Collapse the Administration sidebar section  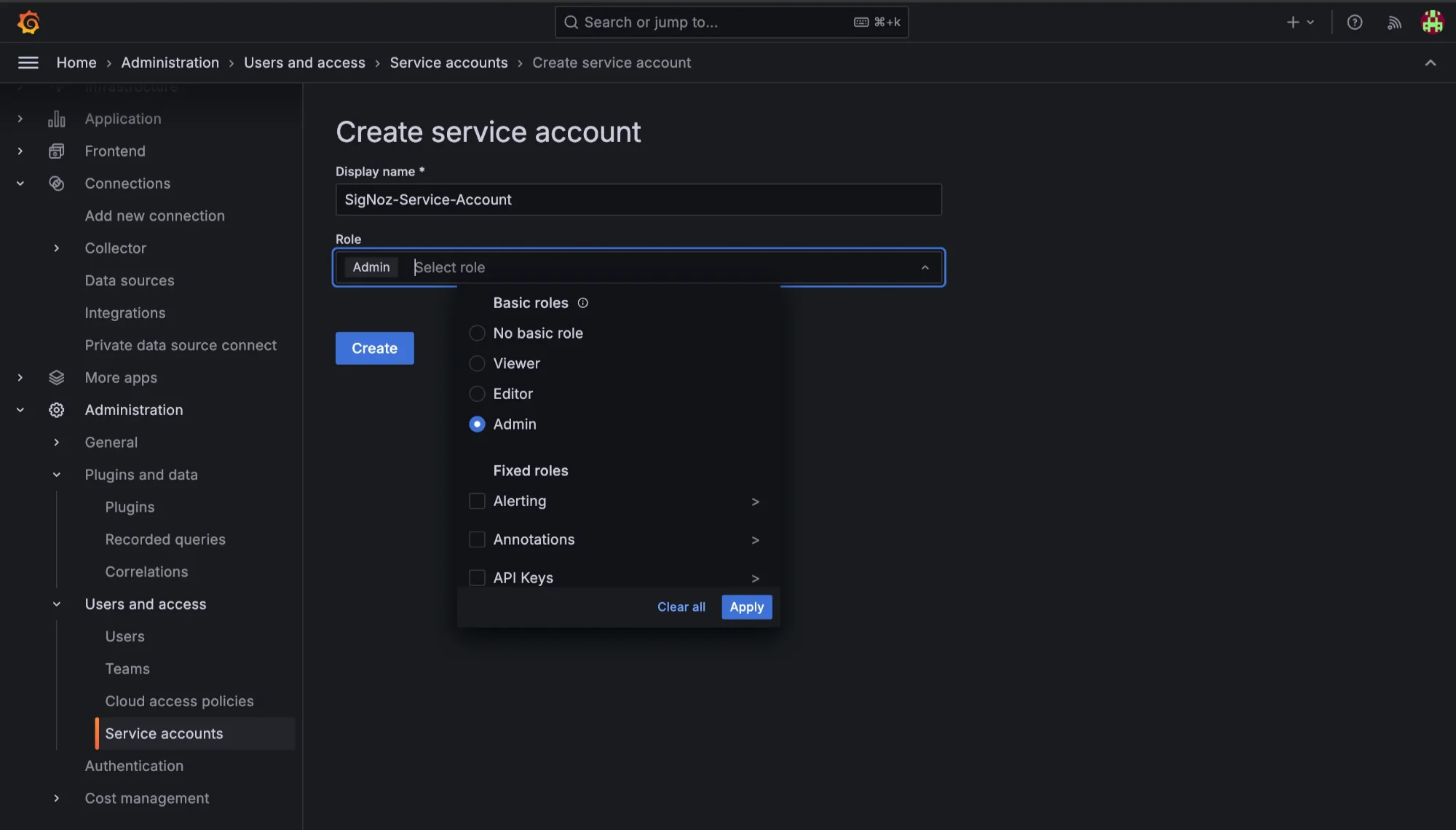click(20, 410)
